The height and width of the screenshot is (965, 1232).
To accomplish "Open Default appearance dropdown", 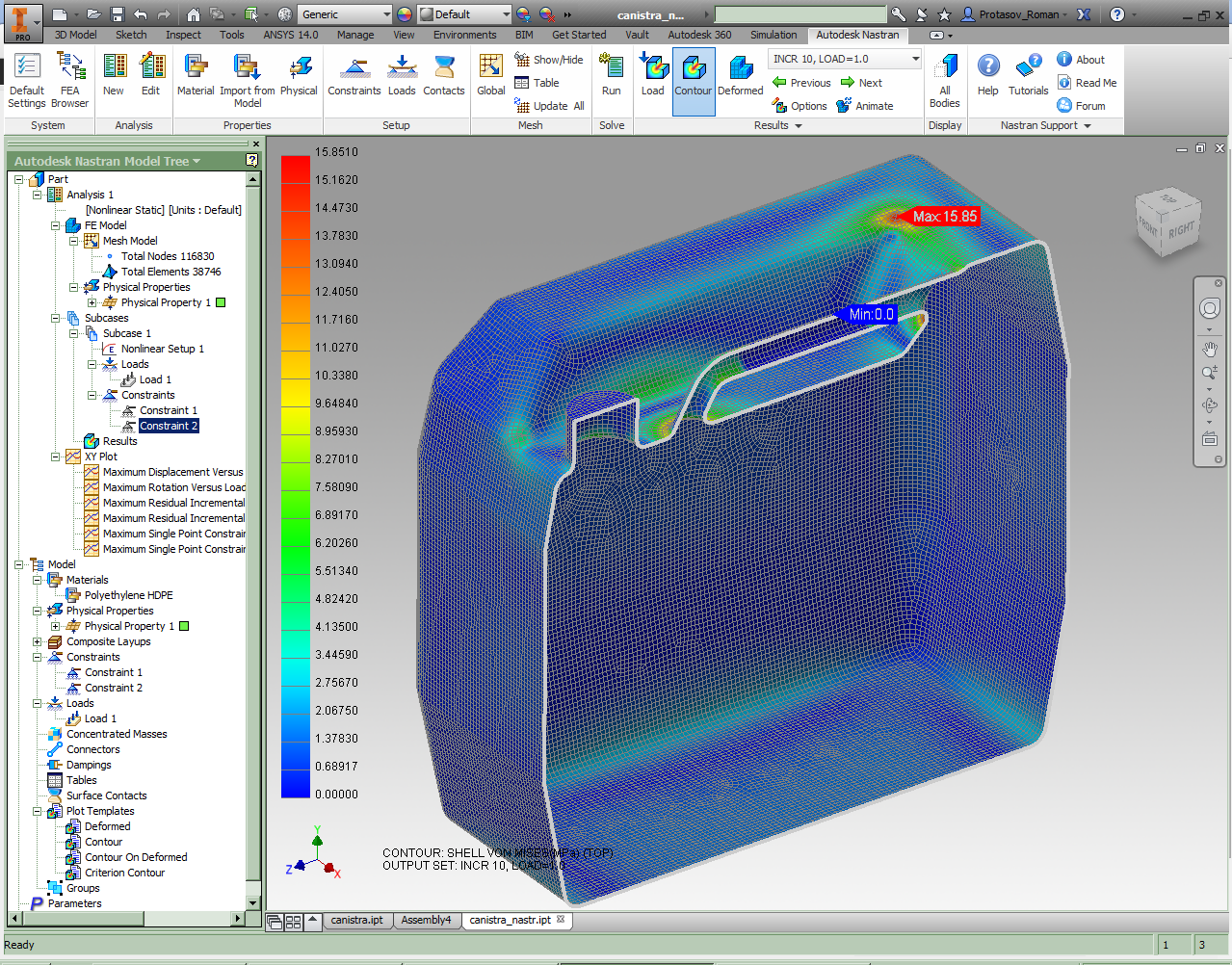I will point(464,14).
